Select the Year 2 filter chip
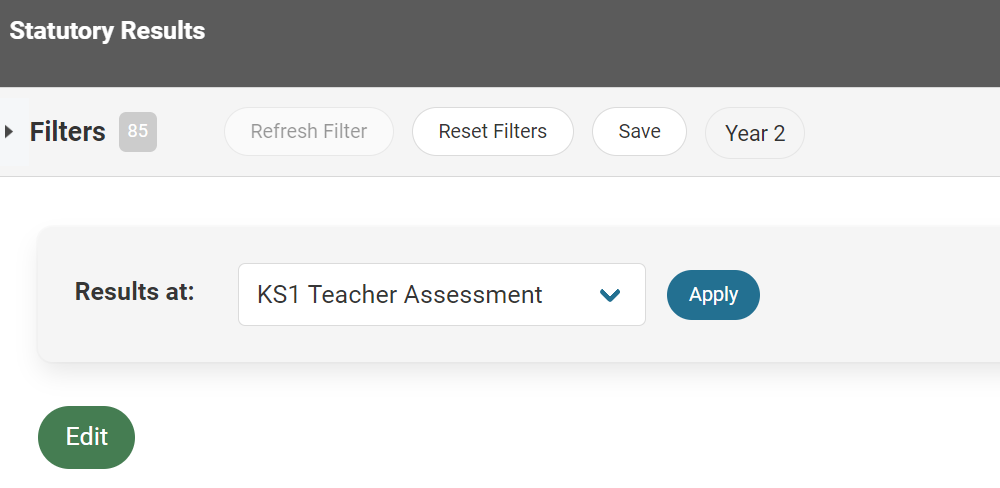 (754, 133)
